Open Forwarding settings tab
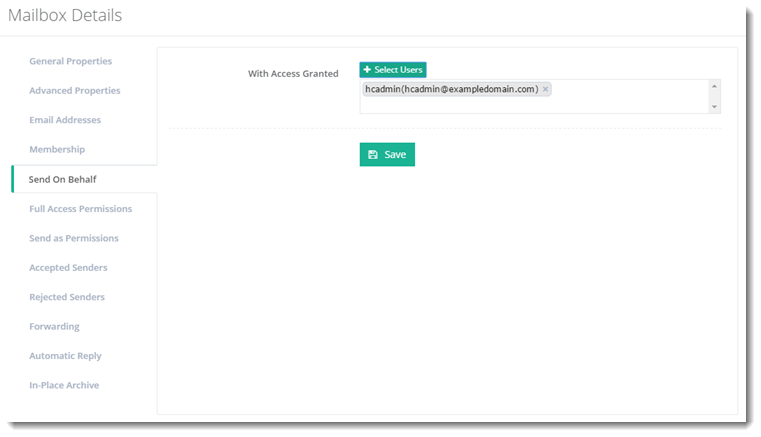 click(x=54, y=326)
